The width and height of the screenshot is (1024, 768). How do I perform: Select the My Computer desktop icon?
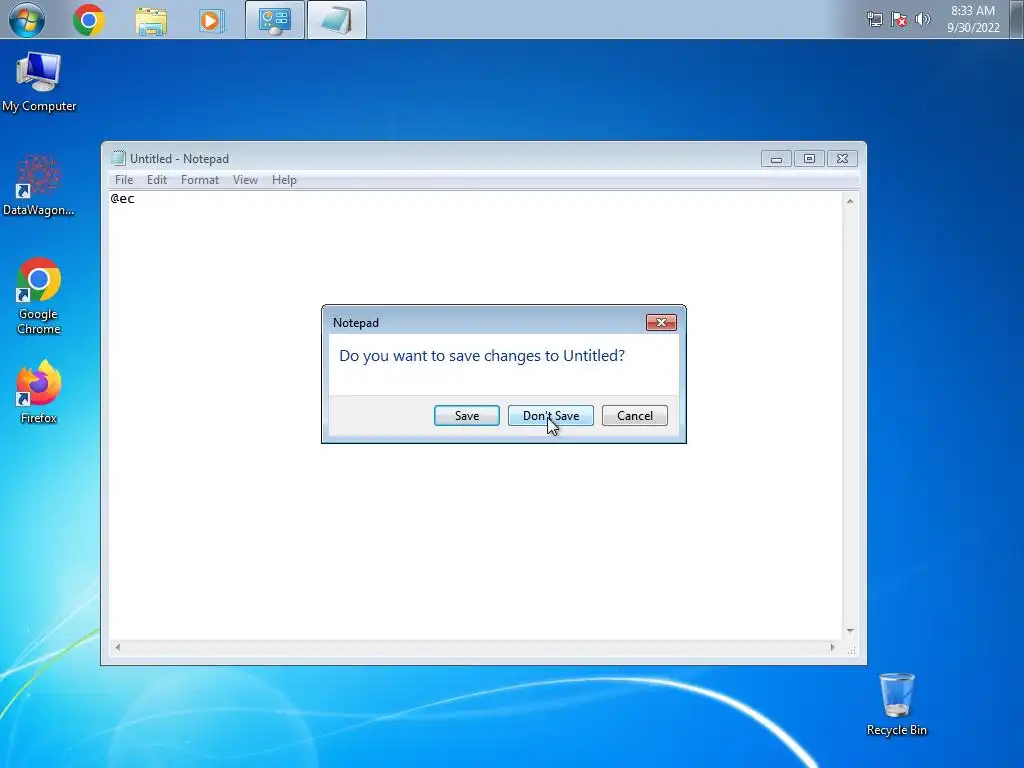pyautogui.click(x=39, y=82)
